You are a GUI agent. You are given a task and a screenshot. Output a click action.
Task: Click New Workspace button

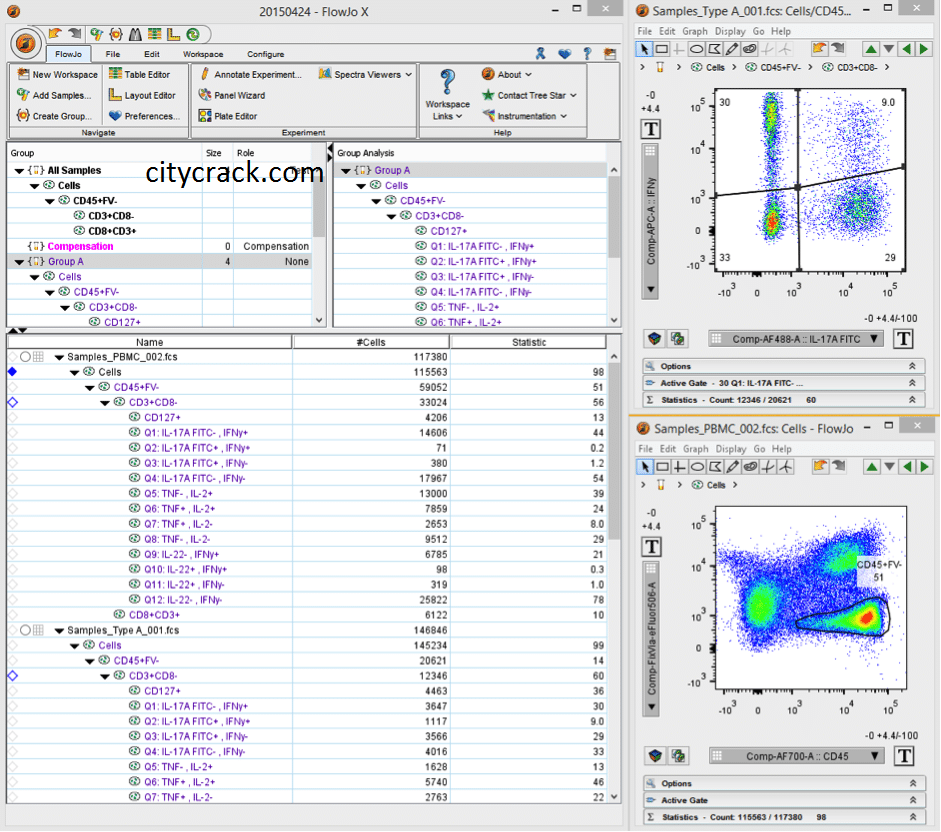click(x=58, y=74)
